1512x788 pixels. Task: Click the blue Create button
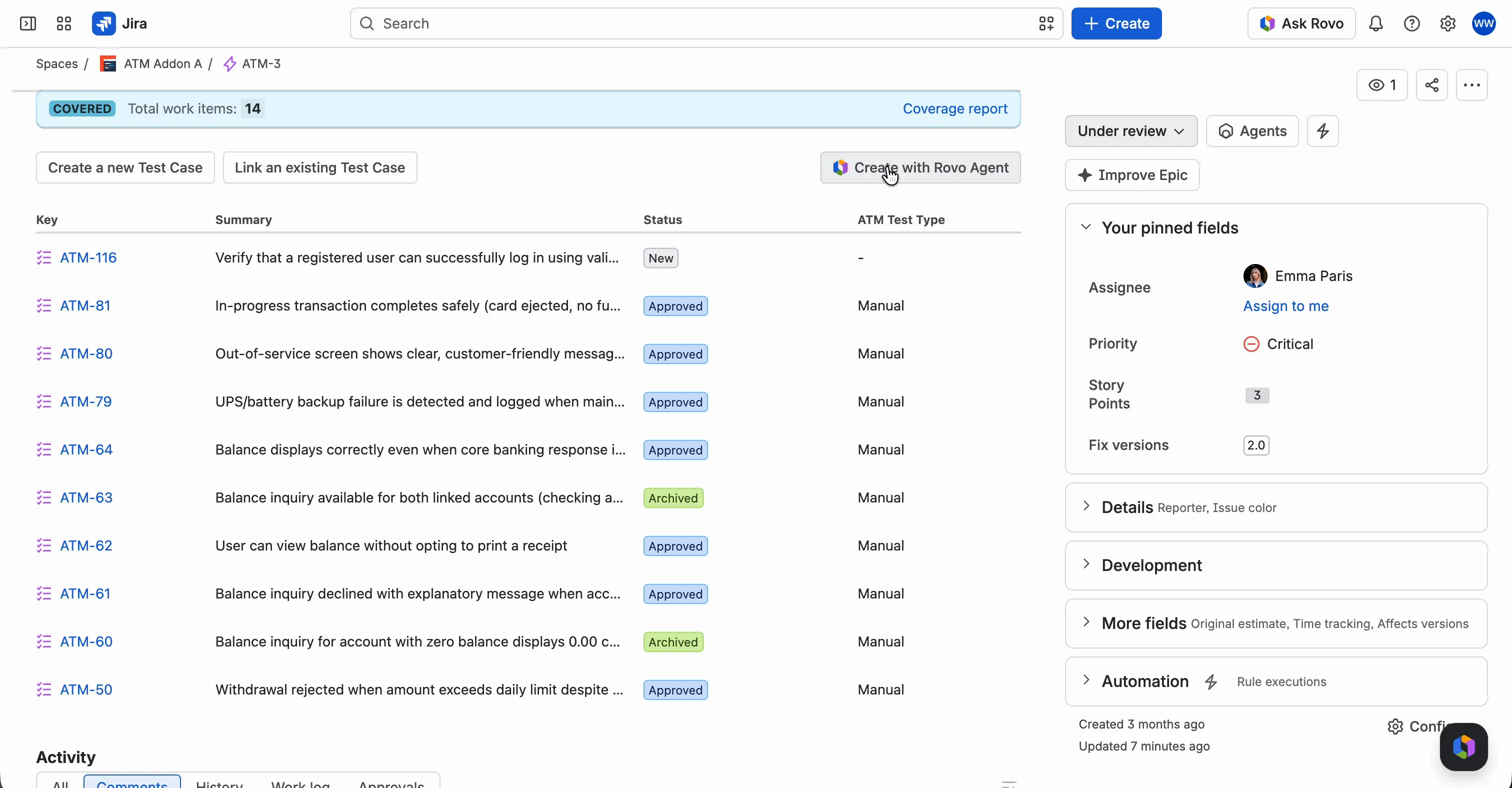click(1116, 23)
